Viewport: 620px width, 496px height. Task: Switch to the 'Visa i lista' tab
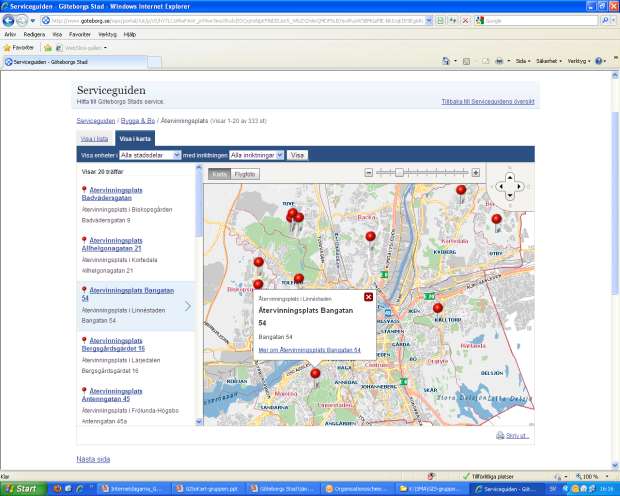[95, 139]
